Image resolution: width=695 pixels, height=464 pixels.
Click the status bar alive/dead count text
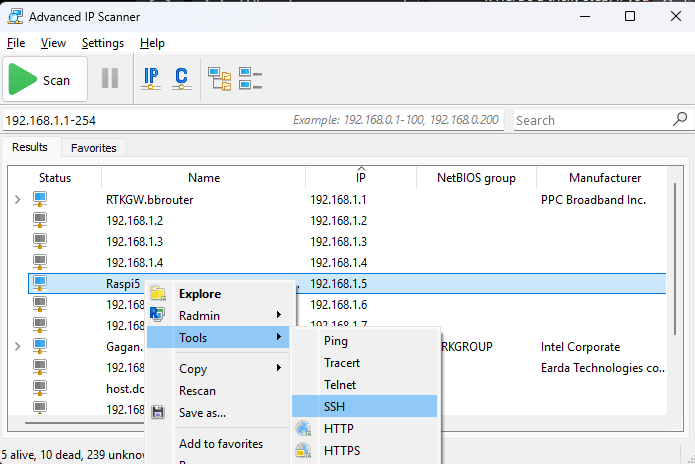pyautogui.click(x=73, y=455)
